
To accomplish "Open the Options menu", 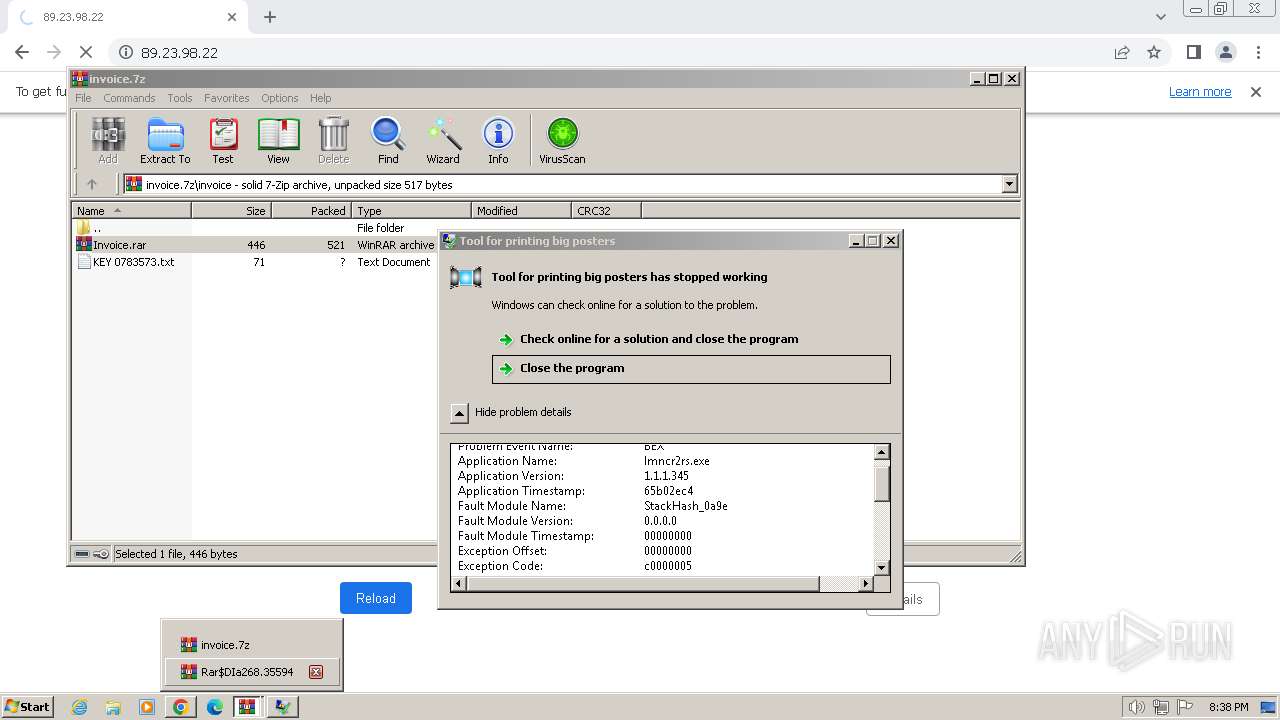I will pyautogui.click(x=280, y=98).
